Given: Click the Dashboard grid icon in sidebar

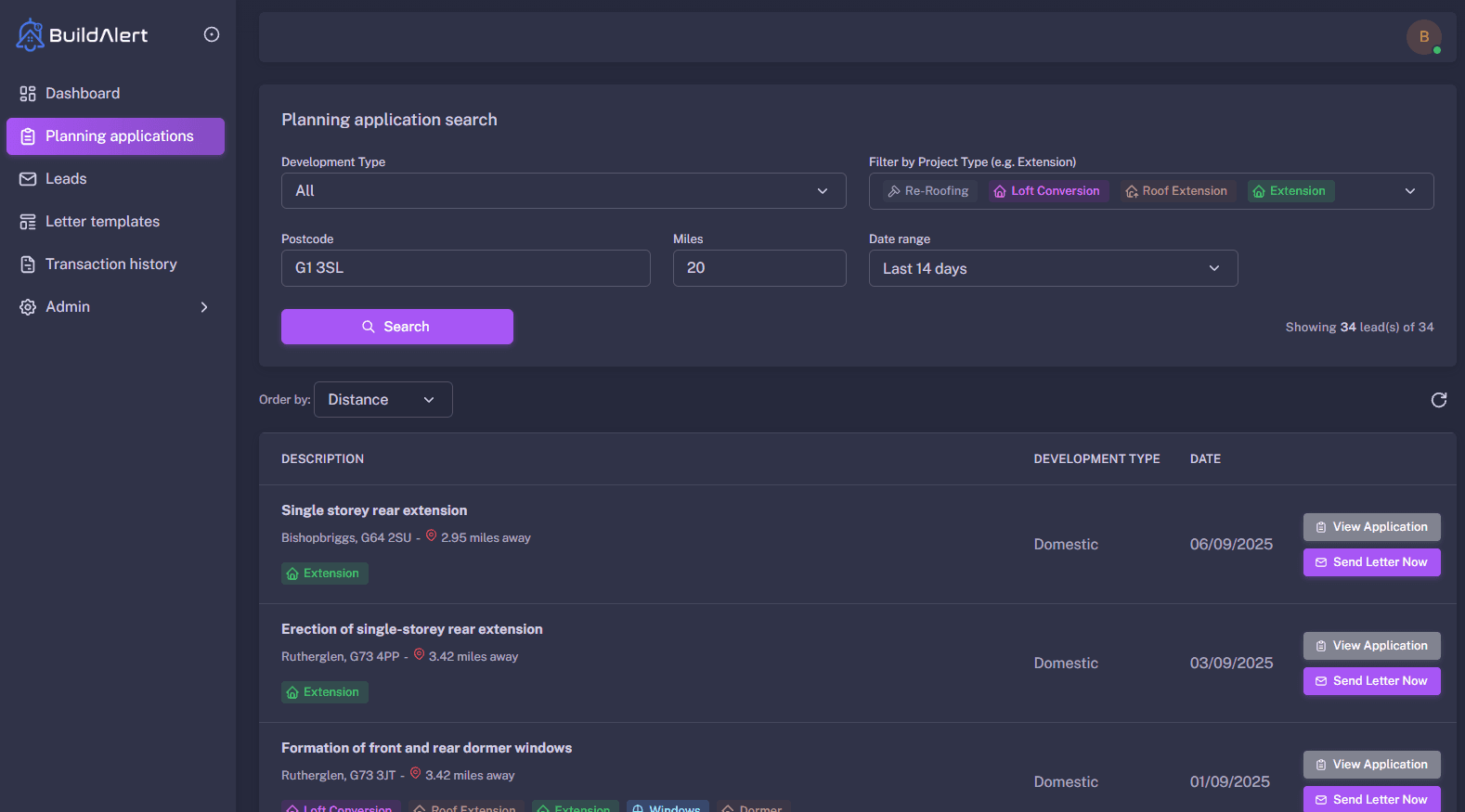Looking at the screenshot, I should click(28, 94).
